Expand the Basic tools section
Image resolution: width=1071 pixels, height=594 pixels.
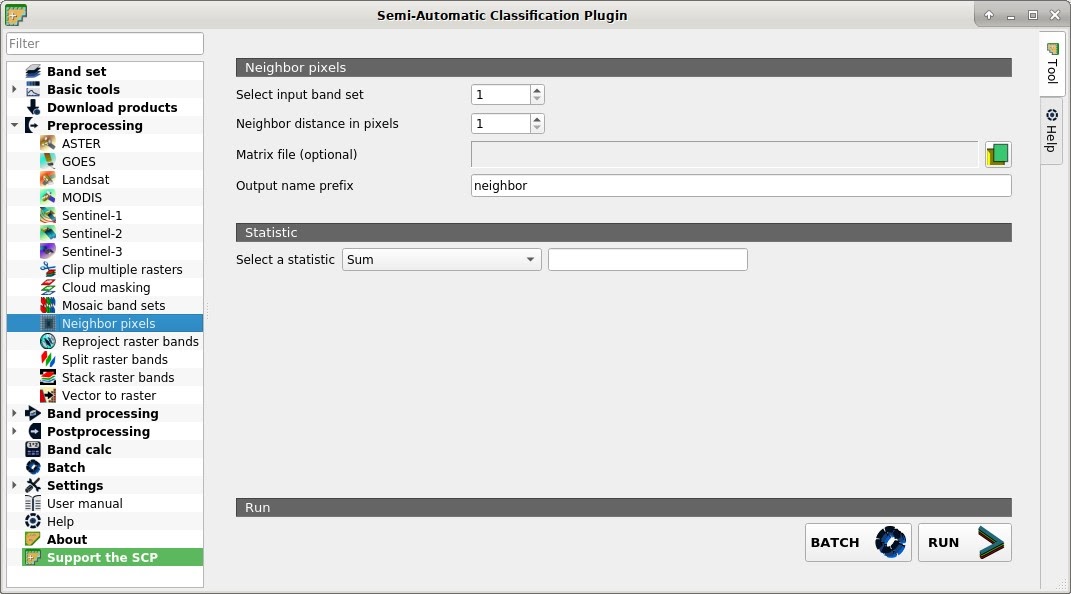click(13, 89)
